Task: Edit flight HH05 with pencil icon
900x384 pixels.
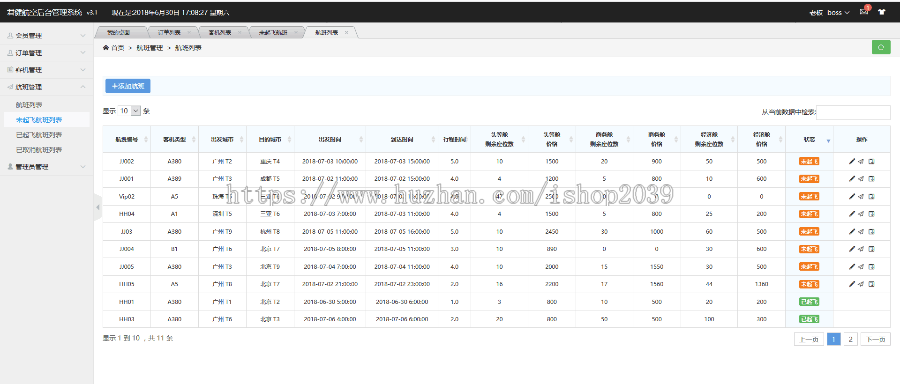Action: click(x=852, y=284)
